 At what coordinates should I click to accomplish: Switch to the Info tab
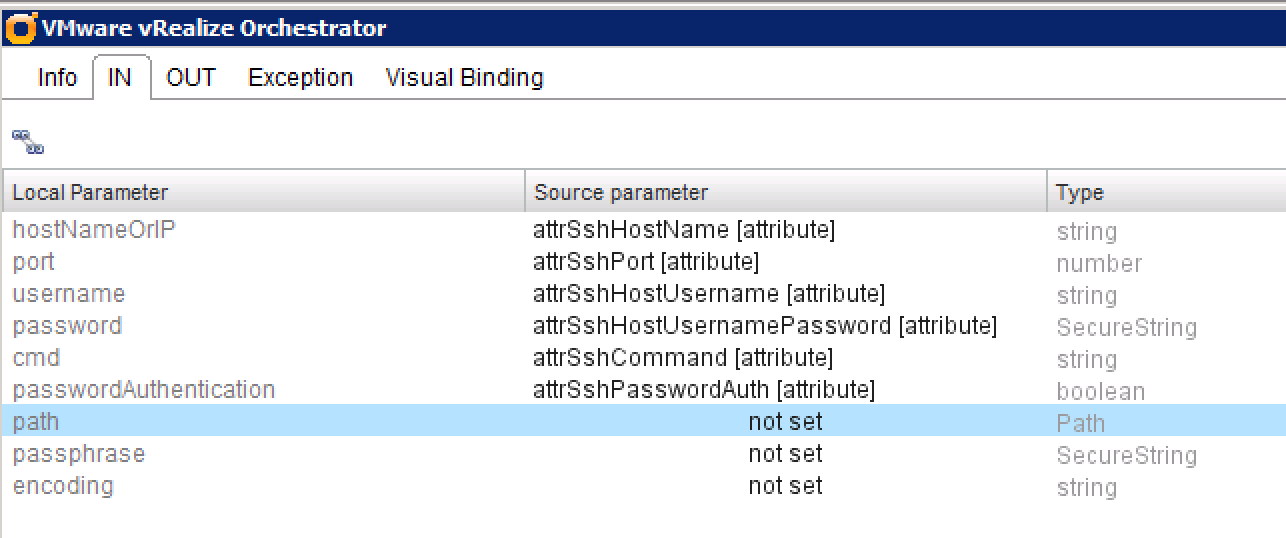coord(57,78)
